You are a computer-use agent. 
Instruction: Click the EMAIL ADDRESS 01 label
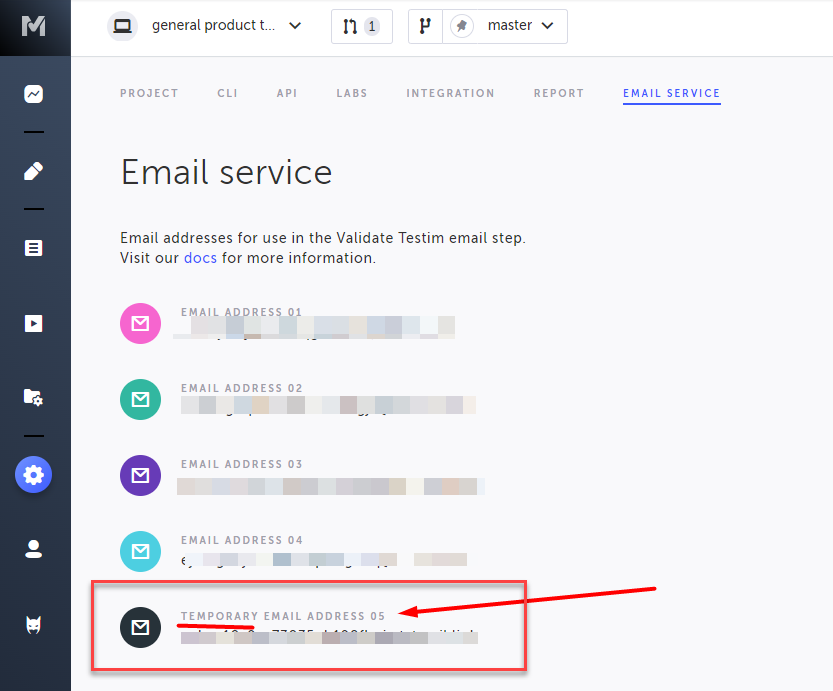tap(241, 312)
